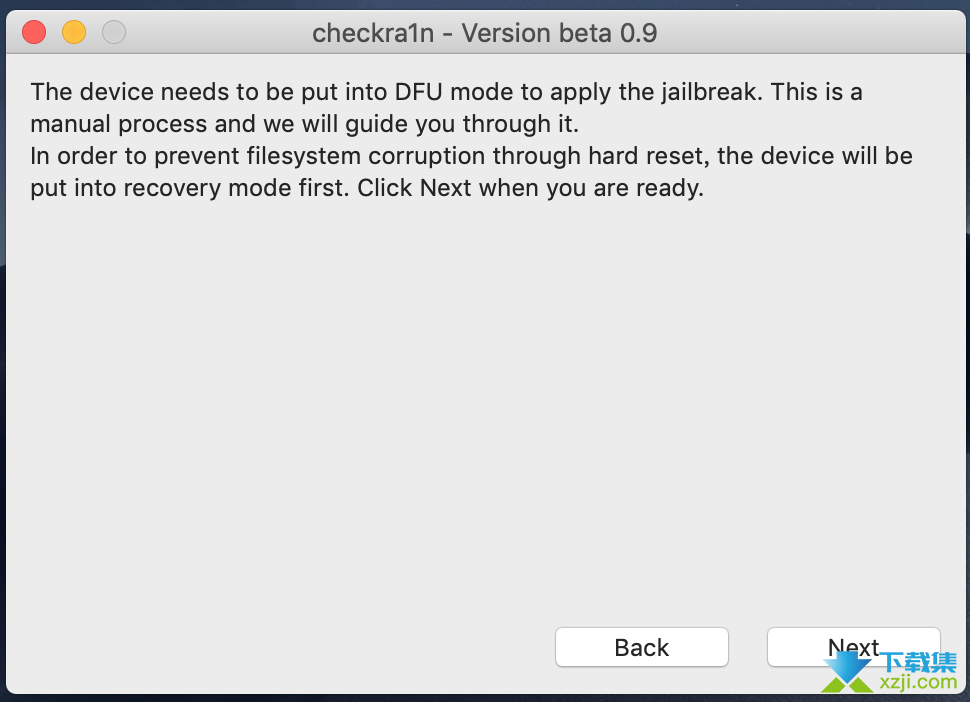Screen dimensions: 970x702
Task: Click the desktop background beside the window
Action: tap(967, 371)
